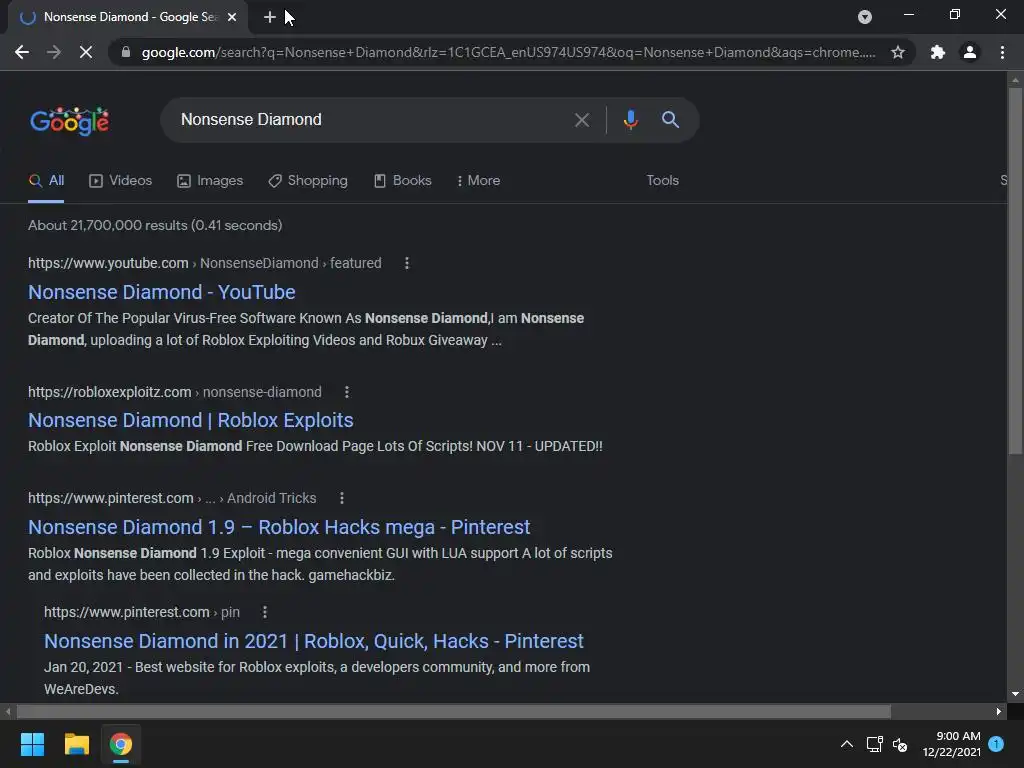This screenshot has height=768, width=1024.
Task: Open the Chrome profile avatar
Action: [x=970, y=52]
